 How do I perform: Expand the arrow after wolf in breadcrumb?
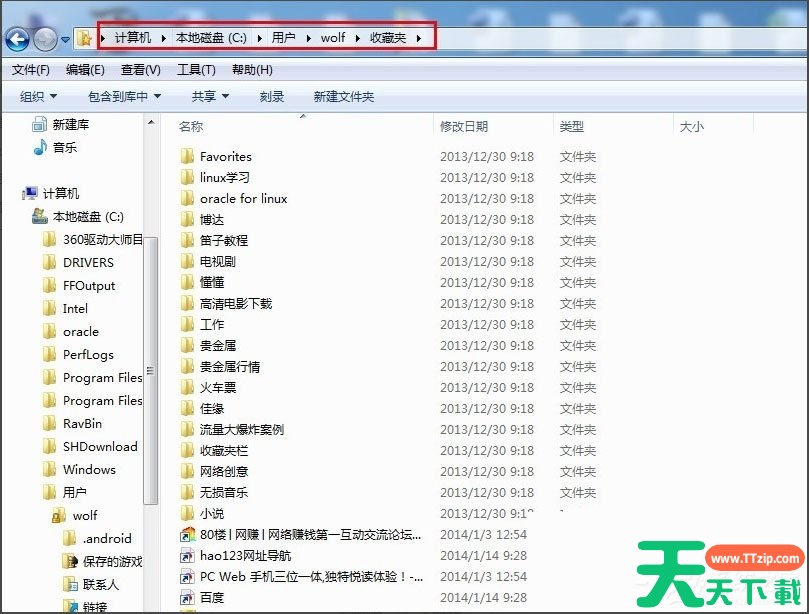[357, 38]
